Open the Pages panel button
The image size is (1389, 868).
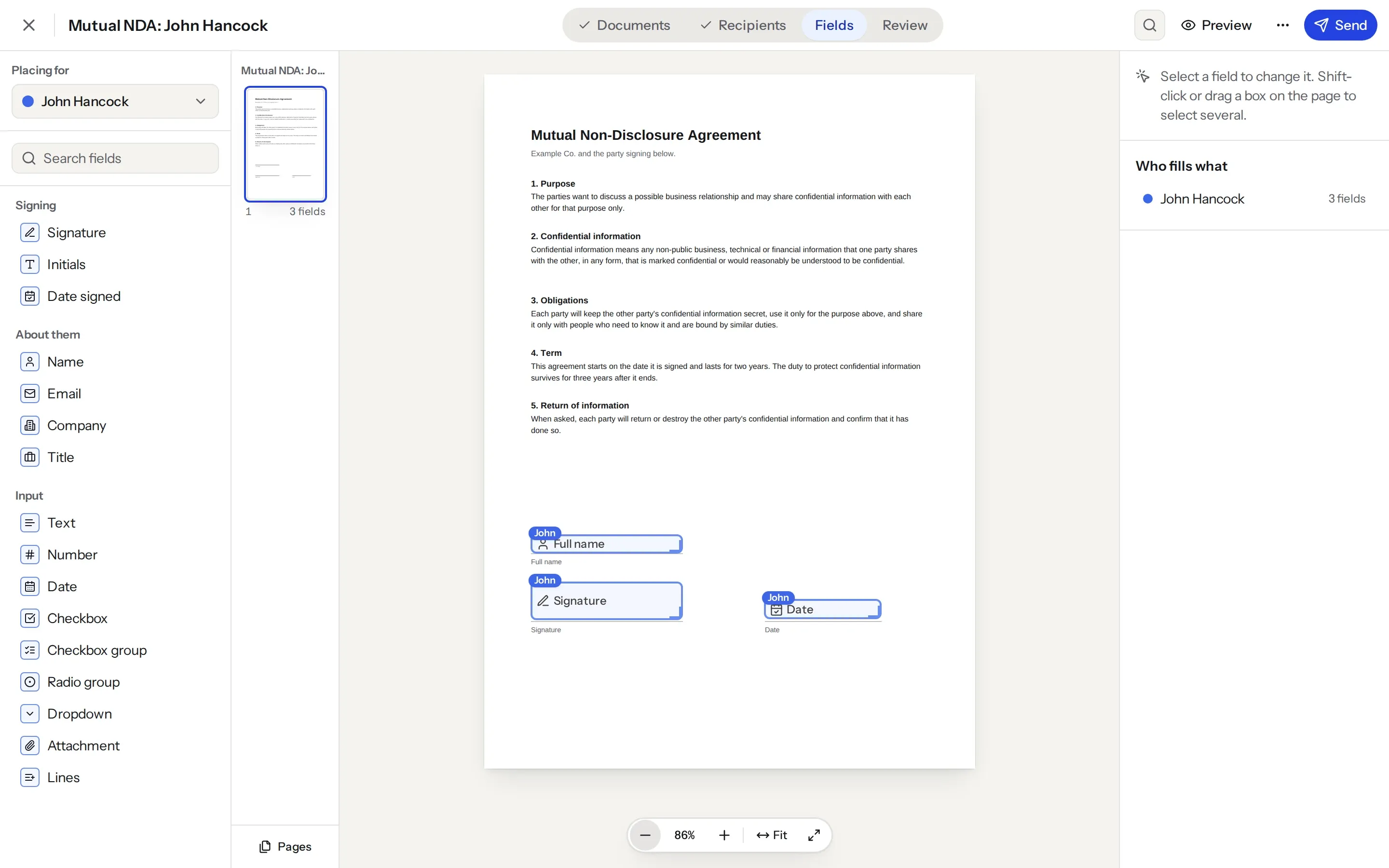tap(285, 847)
